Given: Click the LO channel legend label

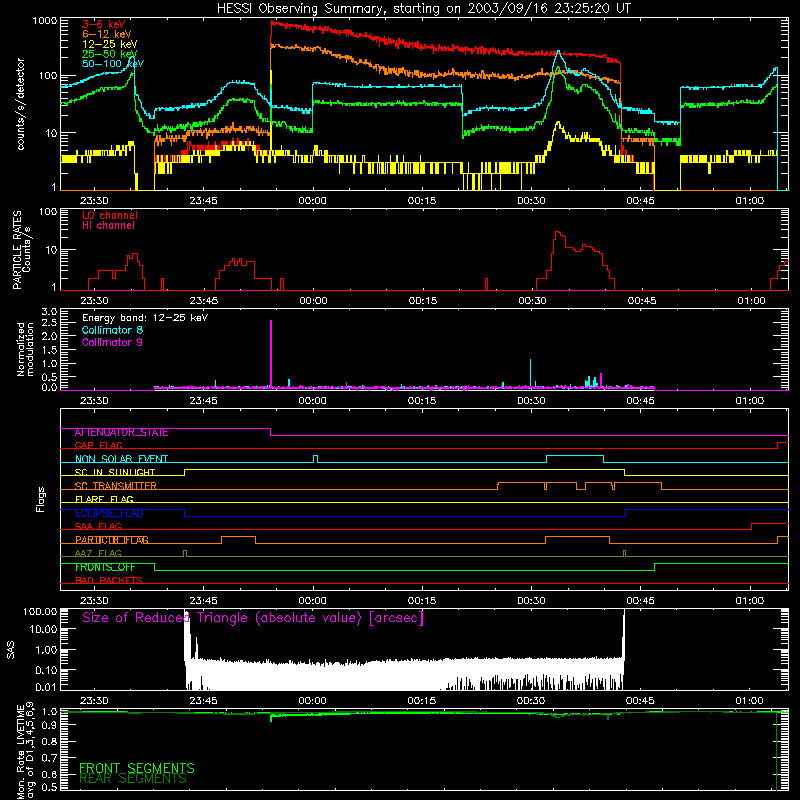Looking at the screenshot, I should tap(110, 215).
